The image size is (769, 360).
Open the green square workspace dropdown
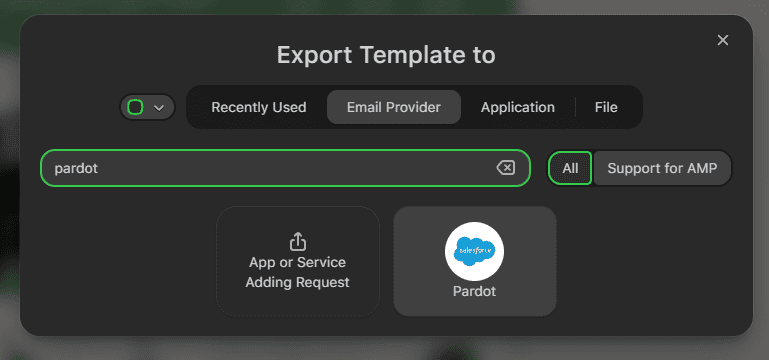point(148,107)
